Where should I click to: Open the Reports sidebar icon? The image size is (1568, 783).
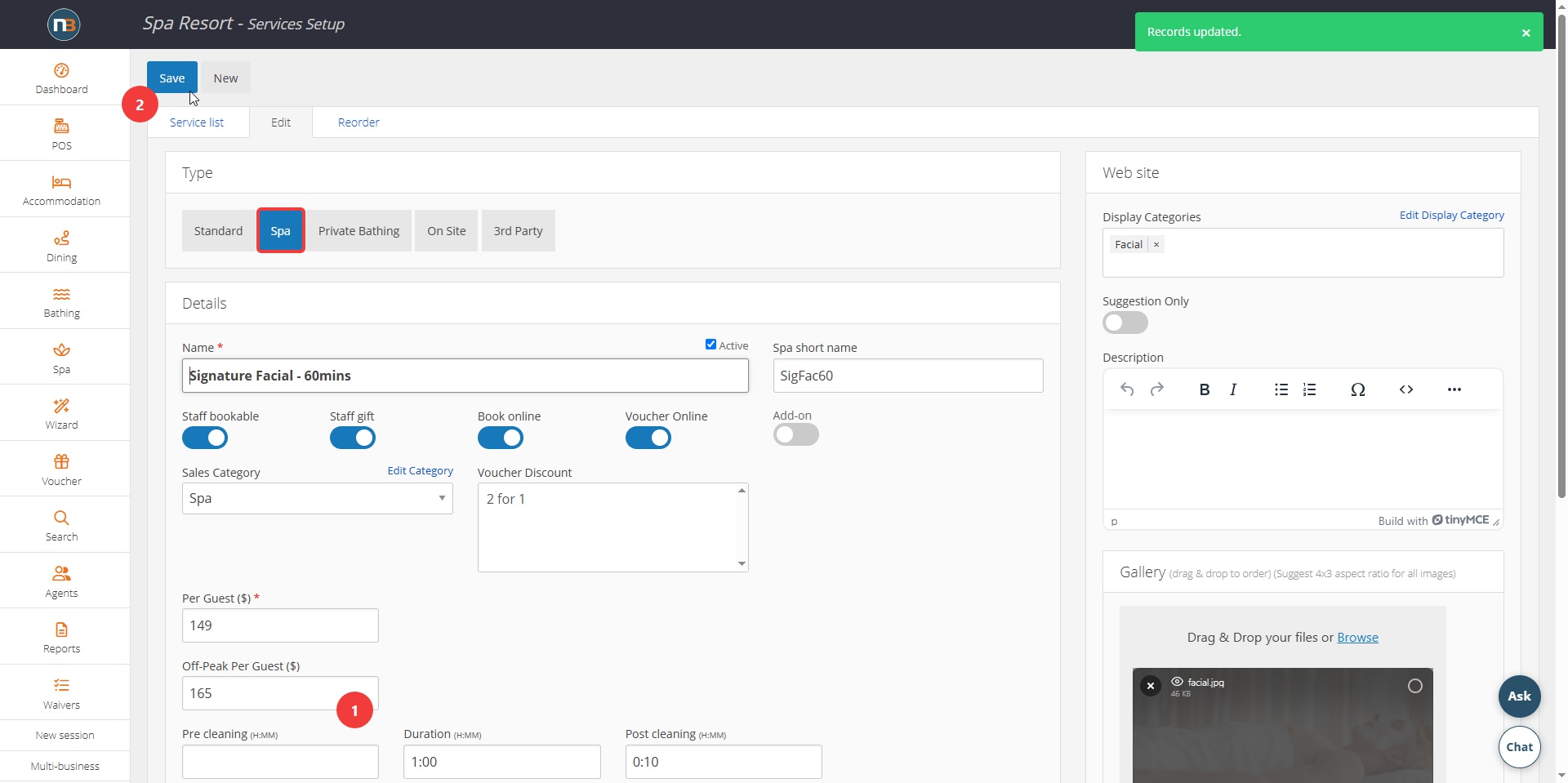tap(61, 630)
